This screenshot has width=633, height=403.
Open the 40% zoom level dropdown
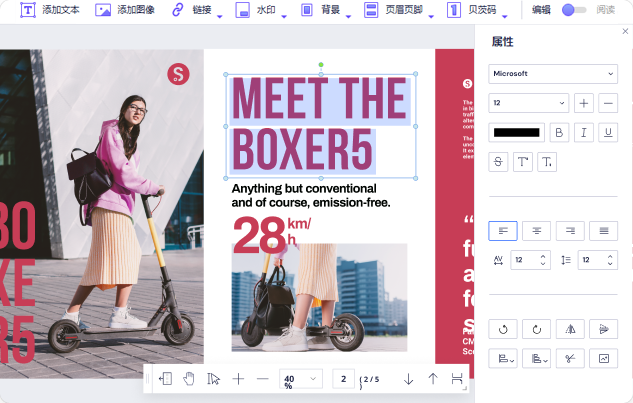tap(299, 379)
